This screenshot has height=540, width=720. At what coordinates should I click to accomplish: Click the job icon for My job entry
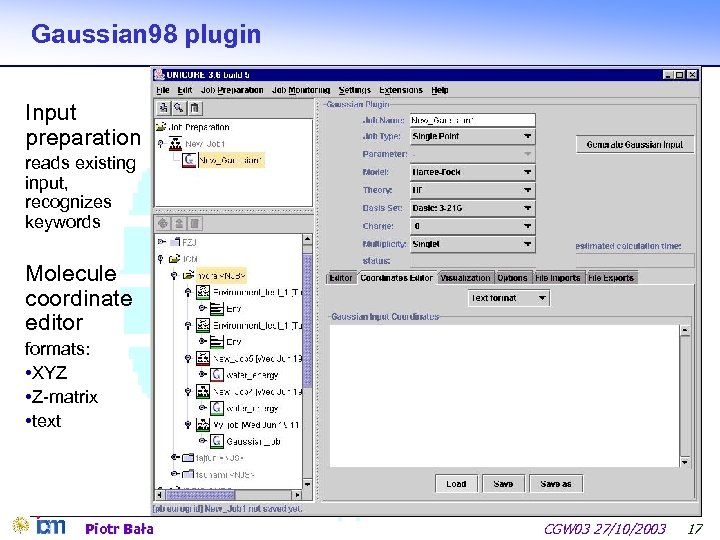click(203, 425)
